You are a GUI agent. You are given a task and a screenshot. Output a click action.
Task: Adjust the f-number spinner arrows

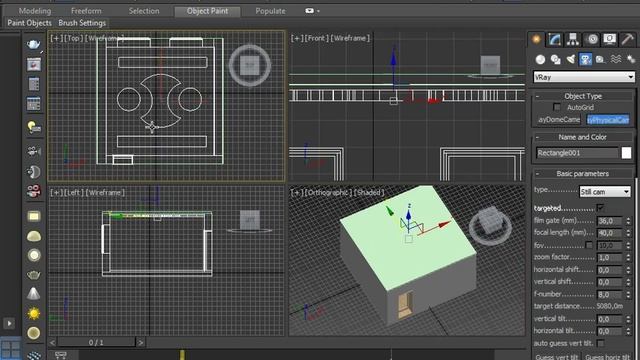click(x=628, y=294)
